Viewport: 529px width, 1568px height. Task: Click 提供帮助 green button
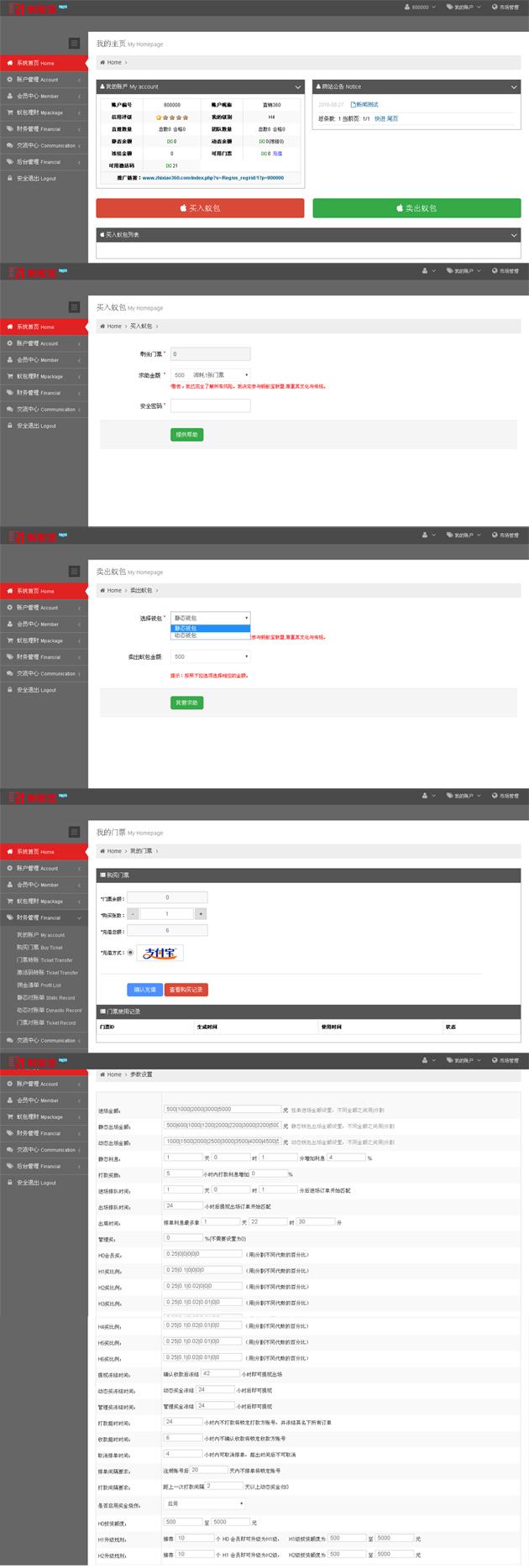point(186,434)
